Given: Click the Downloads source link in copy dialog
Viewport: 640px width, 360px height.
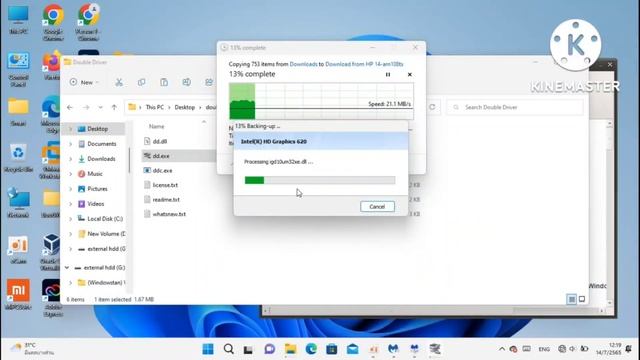Looking at the screenshot, I should coord(303,64).
